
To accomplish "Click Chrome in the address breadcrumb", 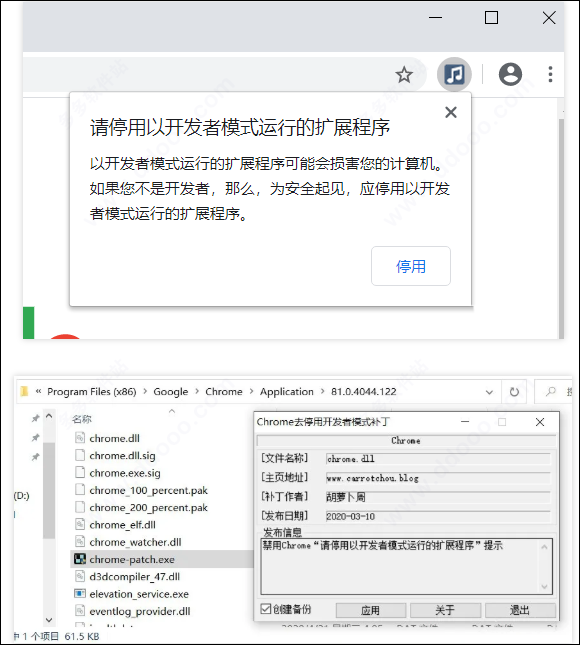I will (224, 392).
